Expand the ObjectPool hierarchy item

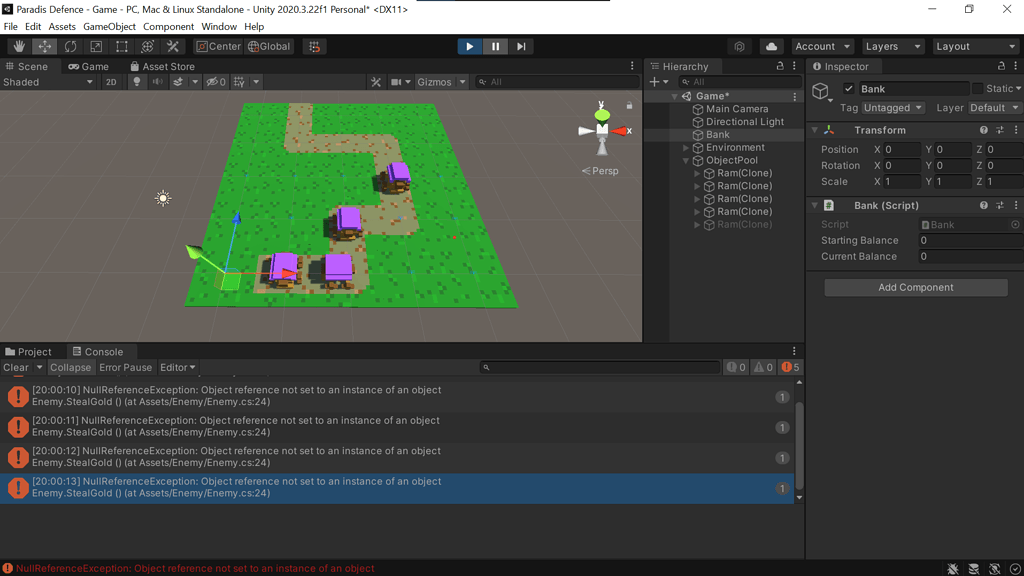685,160
